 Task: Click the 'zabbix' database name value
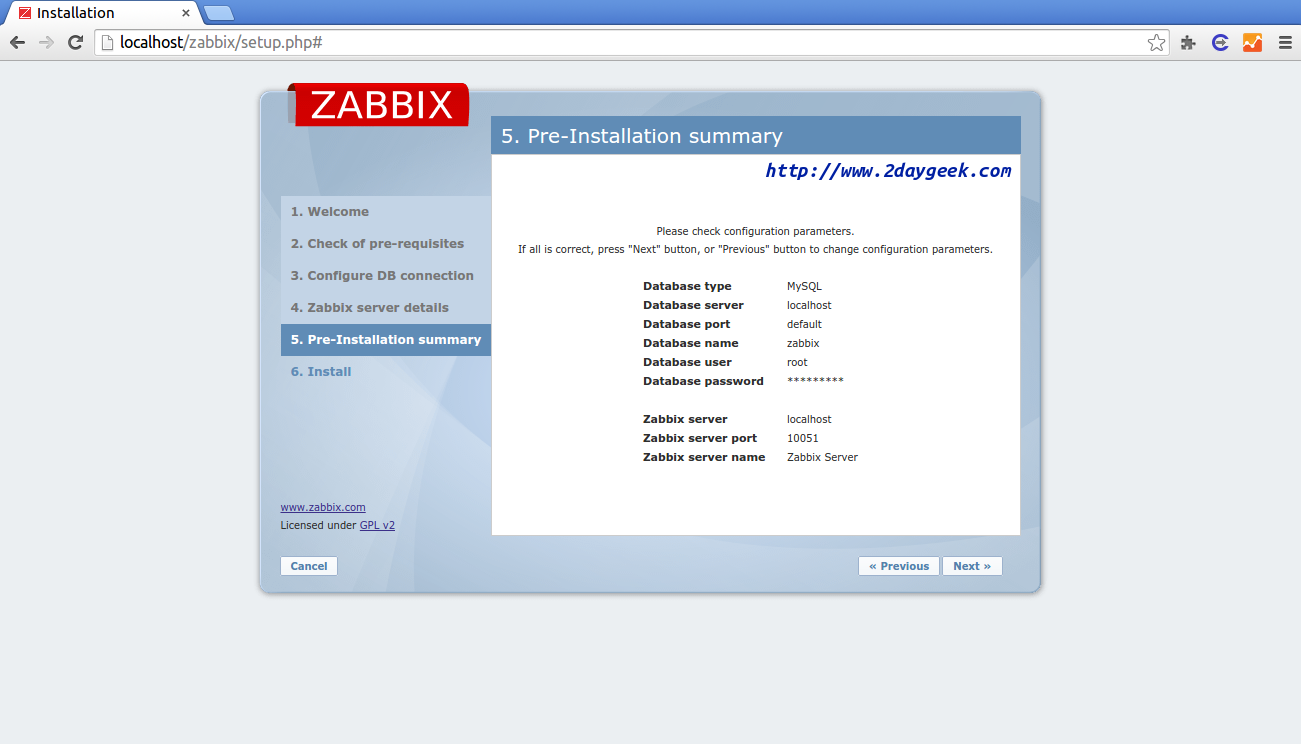(803, 343)
